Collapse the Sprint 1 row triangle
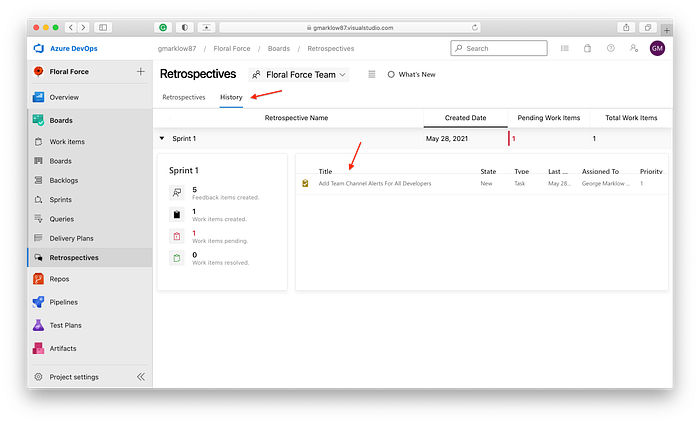Image resolution: width=700 pixels, height=424 pixels. 162,138
